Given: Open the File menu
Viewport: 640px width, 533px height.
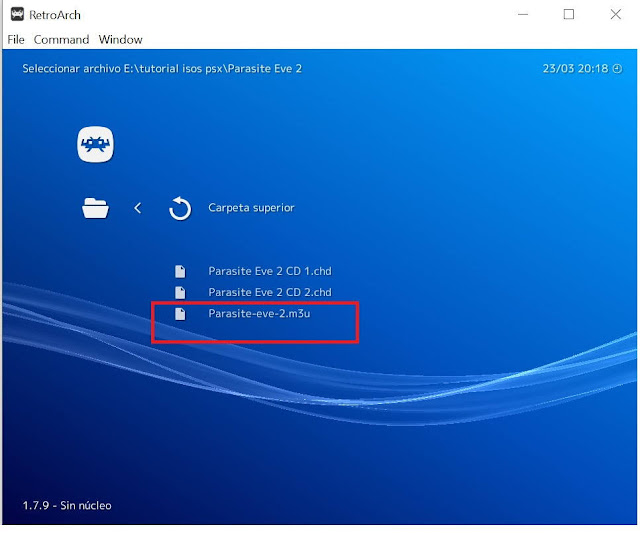Looking at the screenshot, I should coord(16,40).
